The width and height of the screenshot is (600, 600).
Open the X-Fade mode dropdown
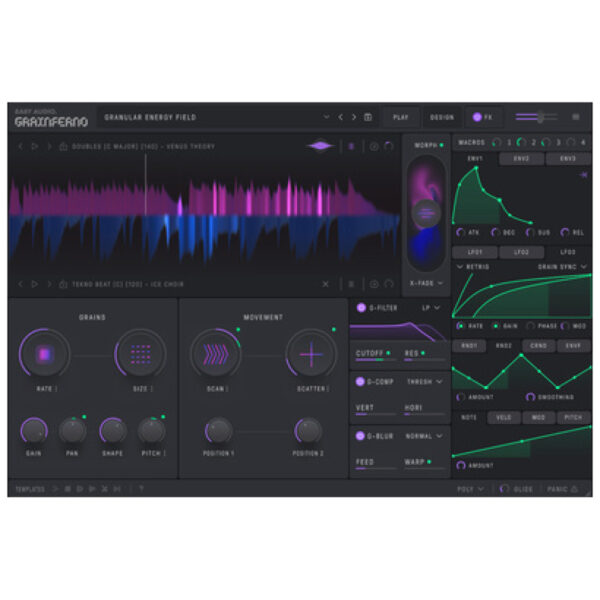[426, 283]
